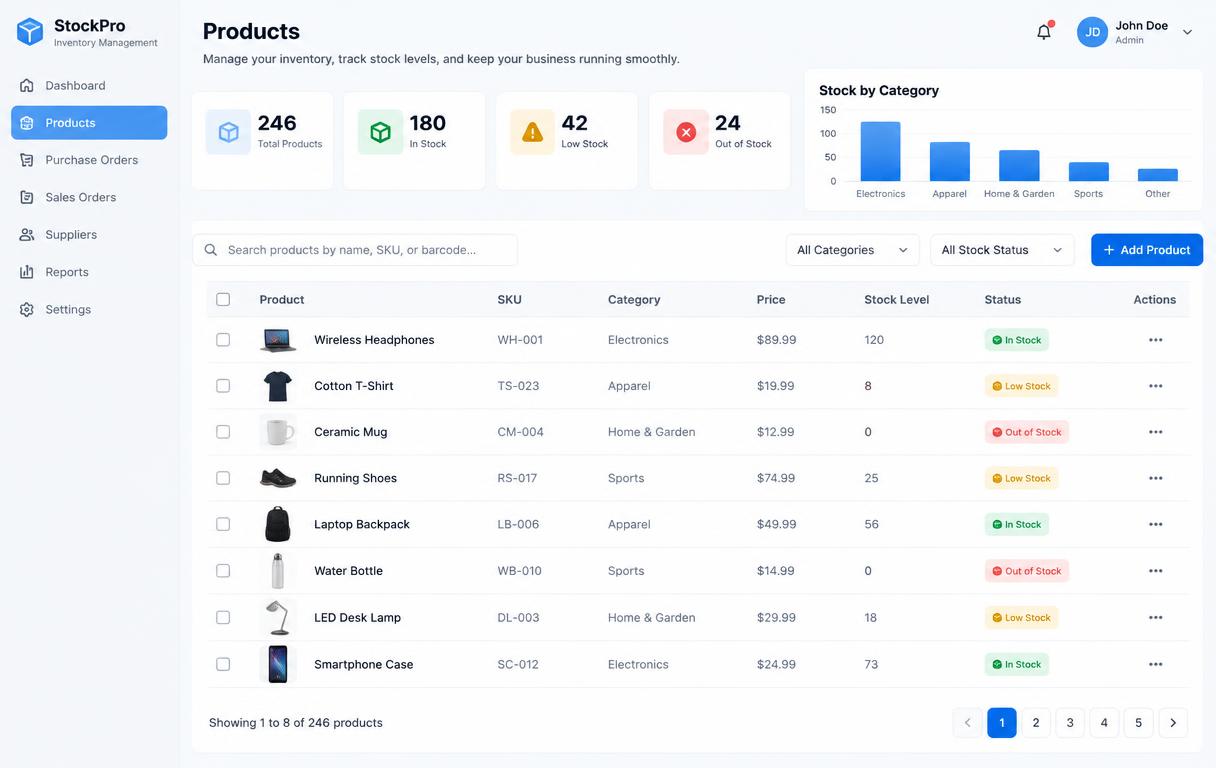The width and height of the screenshot is (1216, 768).
Task: Click the Water Bottle product image
Action: 278,571
